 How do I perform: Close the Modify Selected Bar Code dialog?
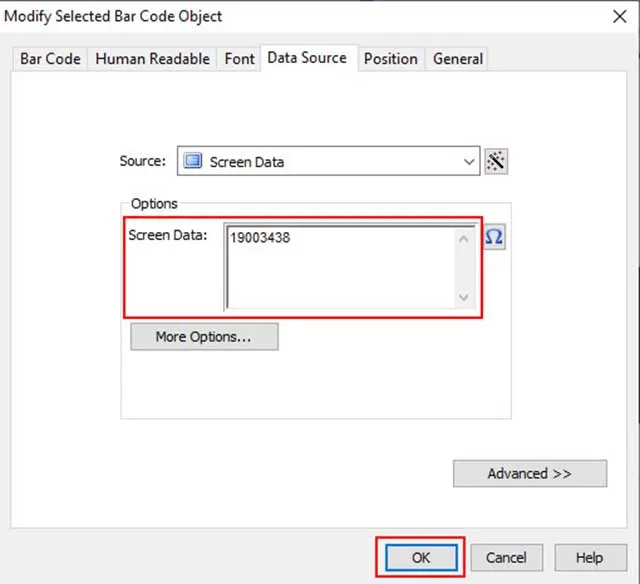(x=616, y=16)
